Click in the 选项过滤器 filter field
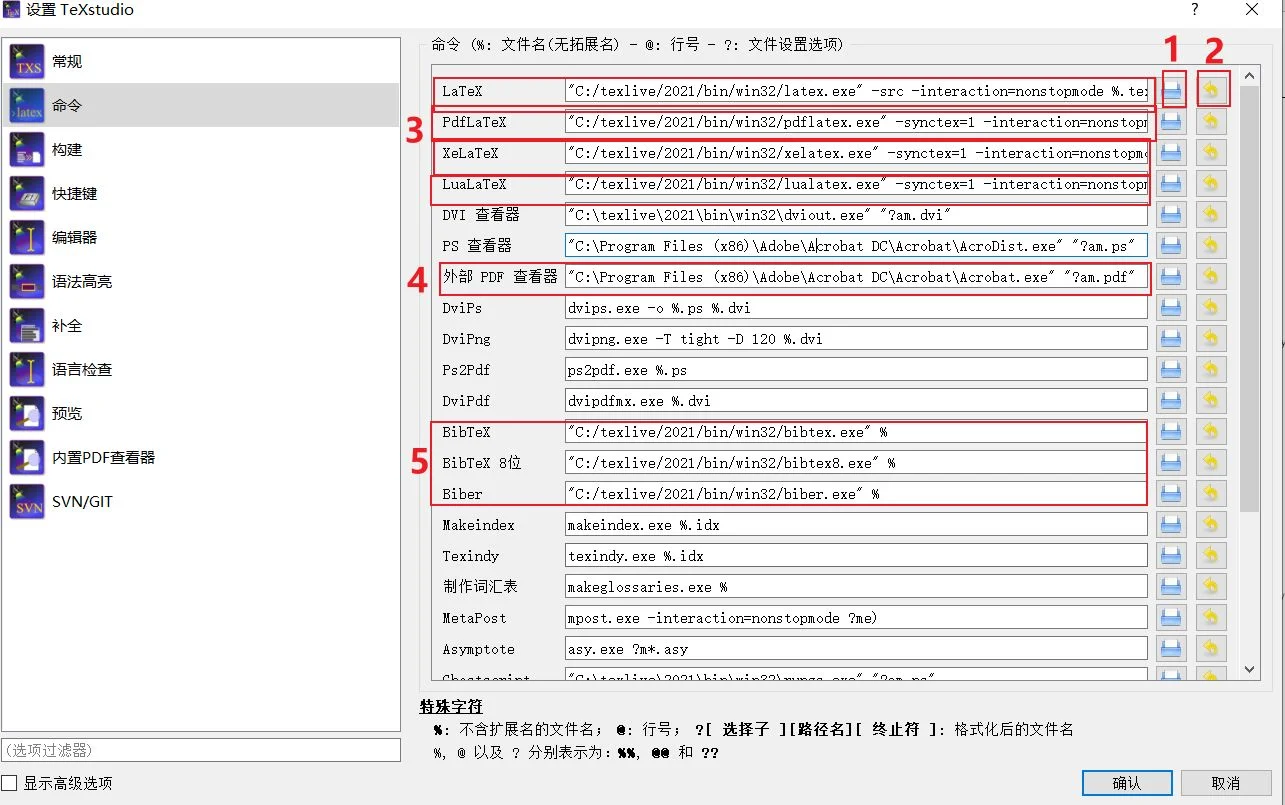The width and height of the screenshot is (1285, 805). [200, 750]
